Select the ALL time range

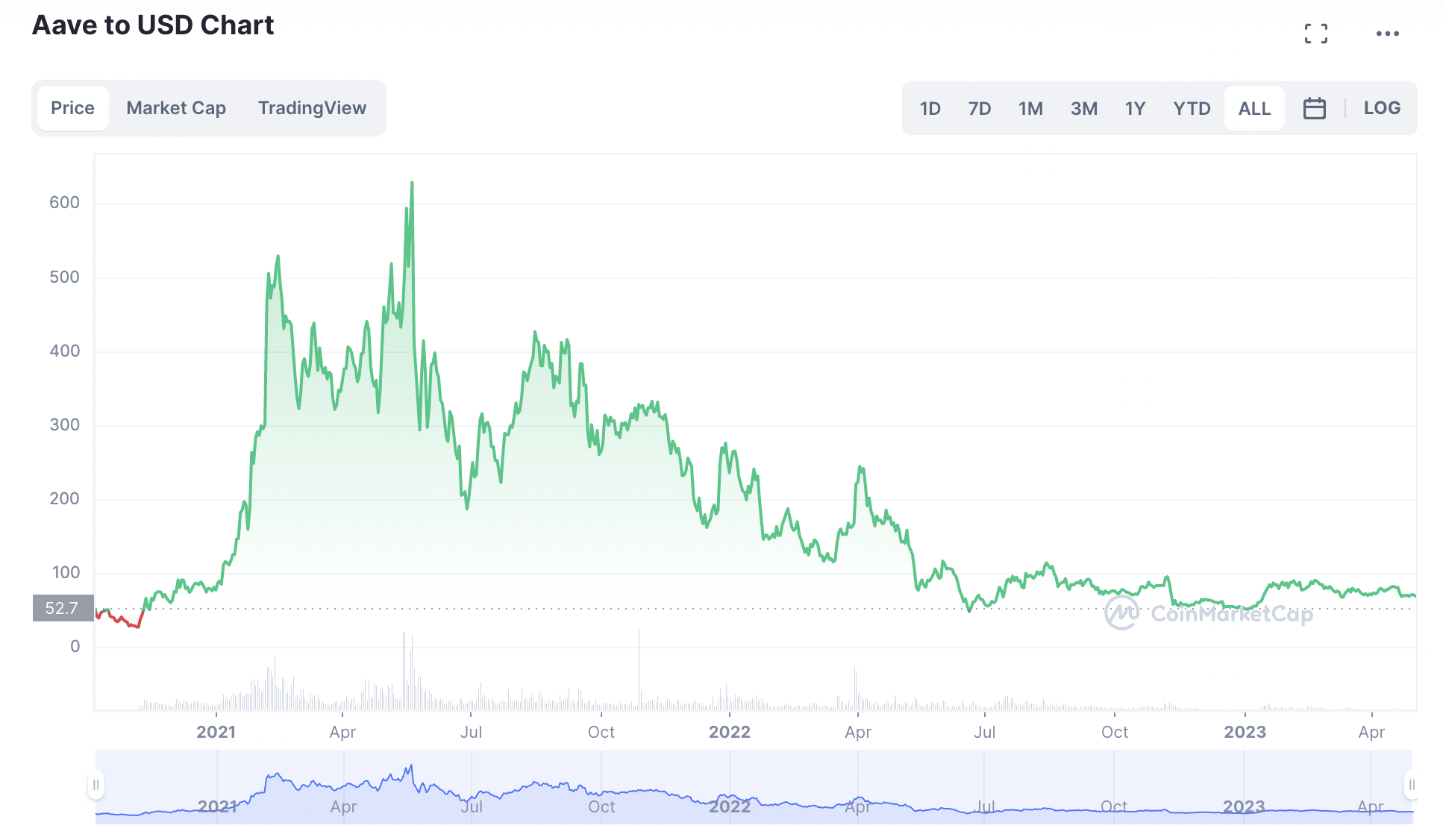pos(1254,109)
